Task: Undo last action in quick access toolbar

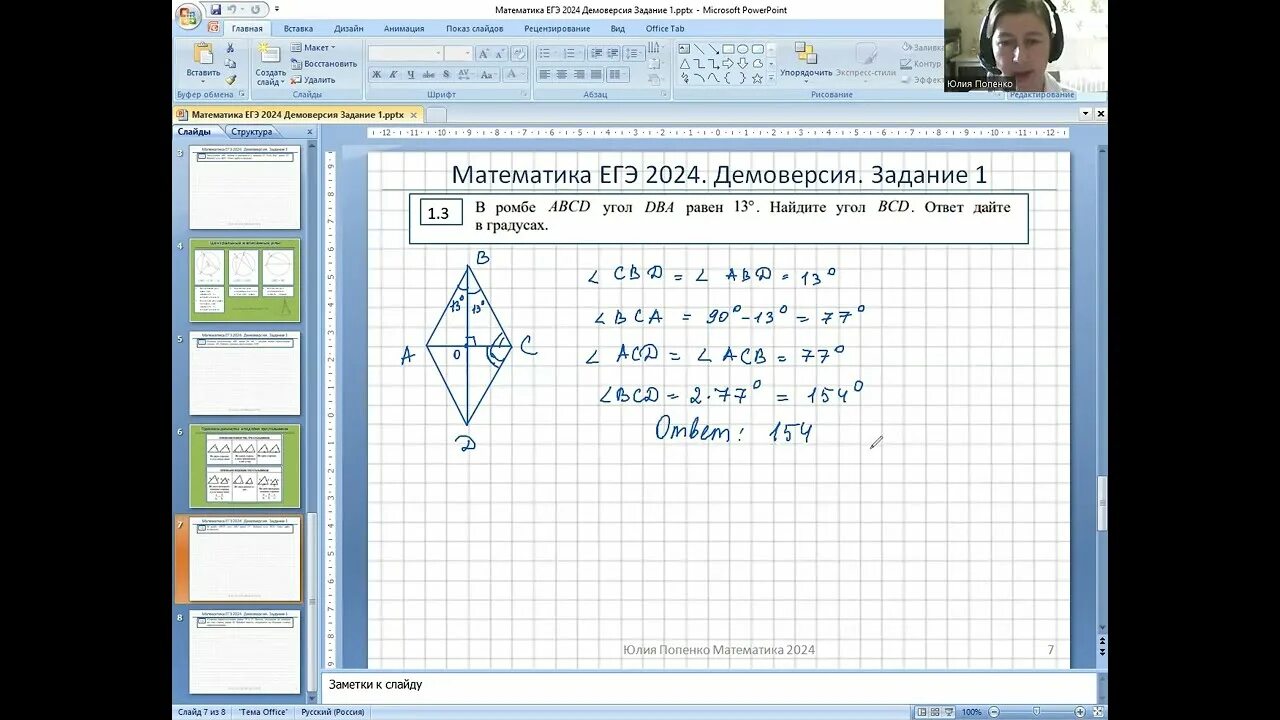Action: [232, 10]
